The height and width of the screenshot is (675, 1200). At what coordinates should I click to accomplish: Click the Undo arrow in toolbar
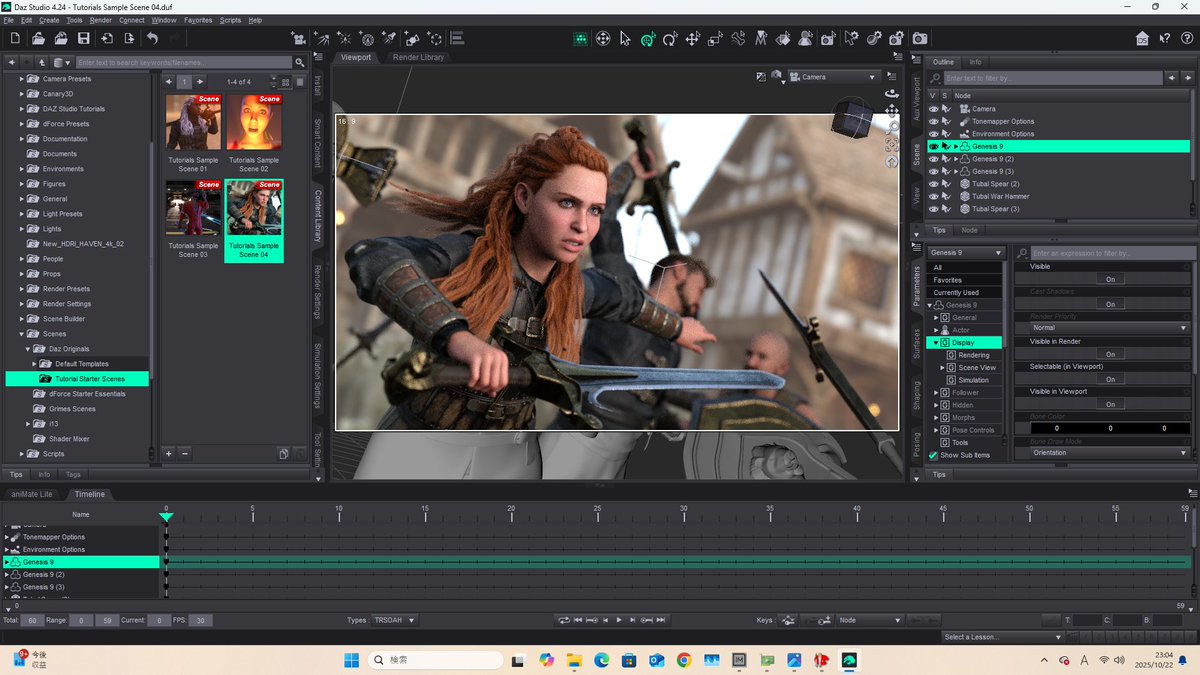click(x=152, y=39)
